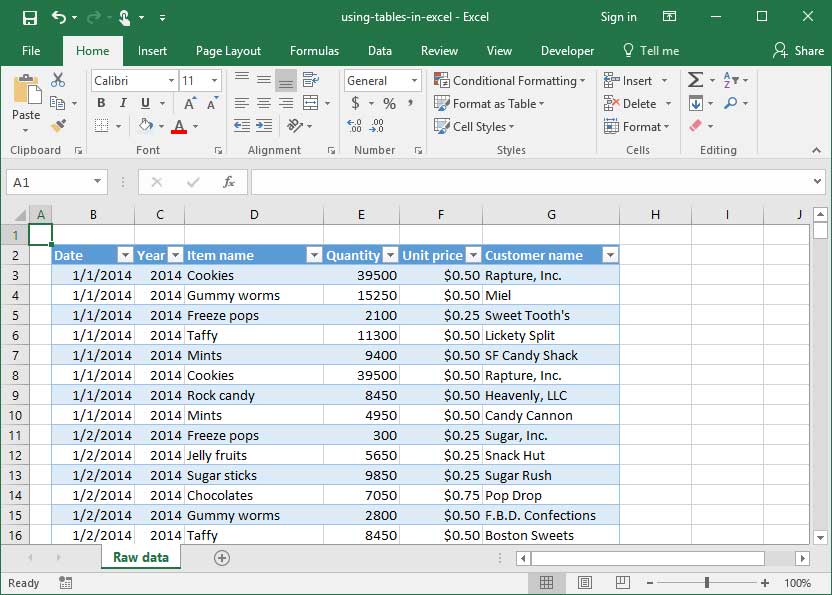Toggle bold formatting
832x595 pixels.
pos(100,103)
